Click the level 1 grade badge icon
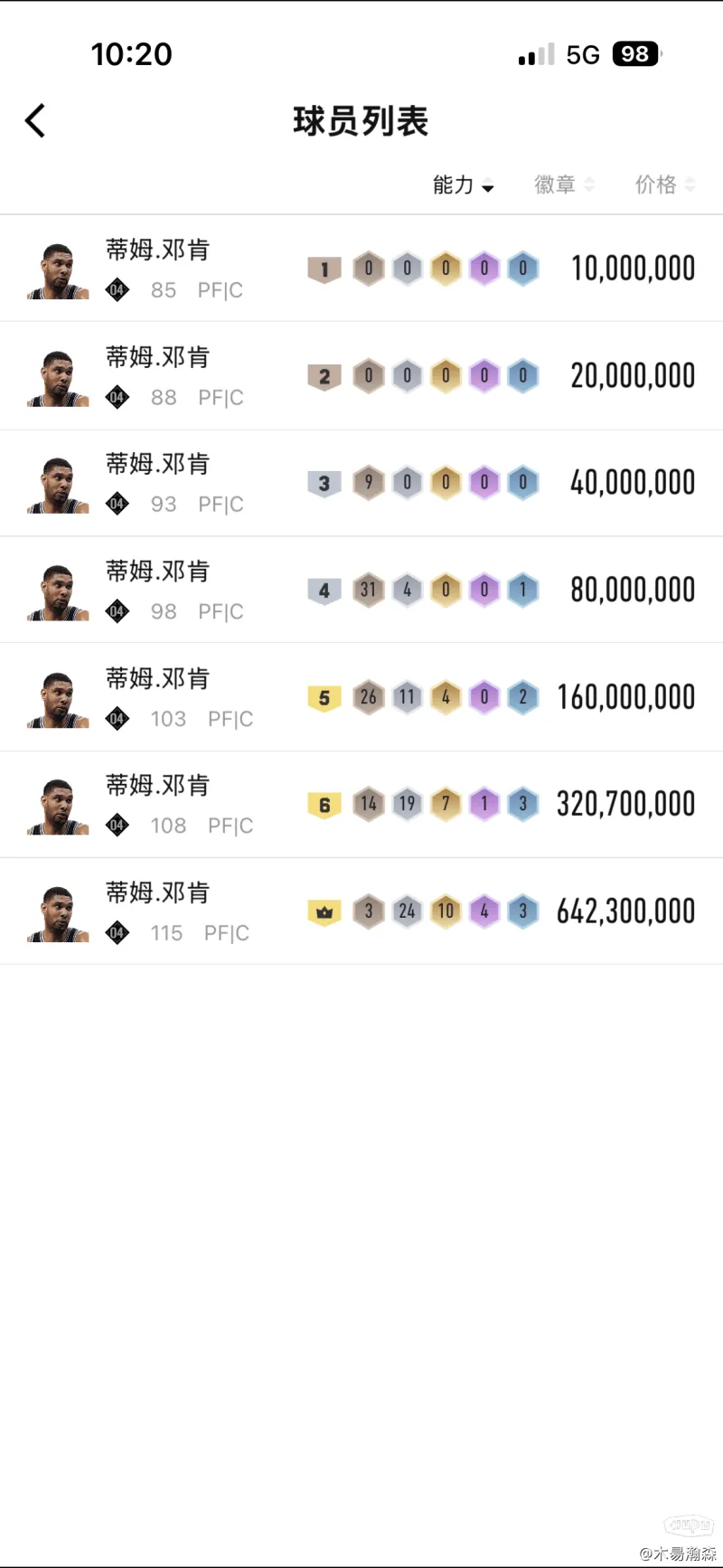The image size is (723, 1568). 324,269
